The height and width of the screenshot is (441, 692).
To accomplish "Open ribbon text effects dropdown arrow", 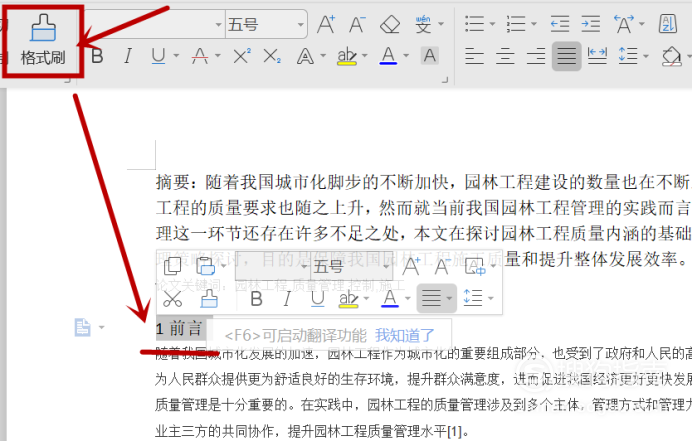I will coord(323,56).
